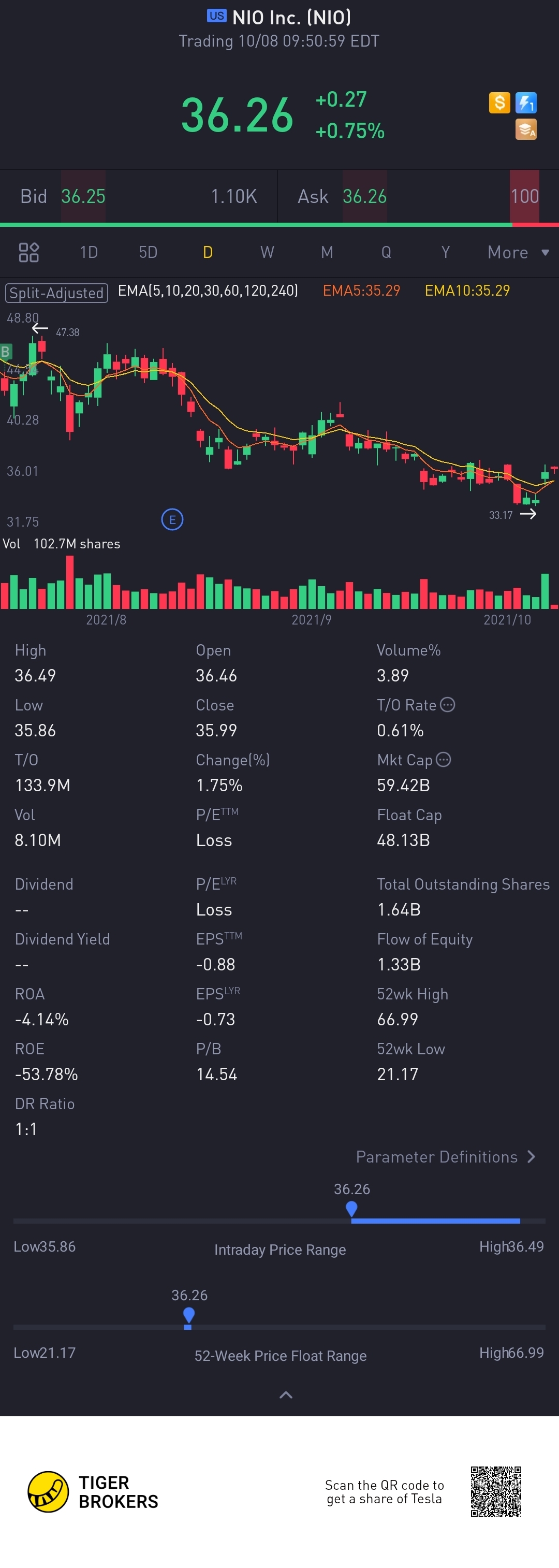Select the W weekly chart tab

(x=267, y=252)
